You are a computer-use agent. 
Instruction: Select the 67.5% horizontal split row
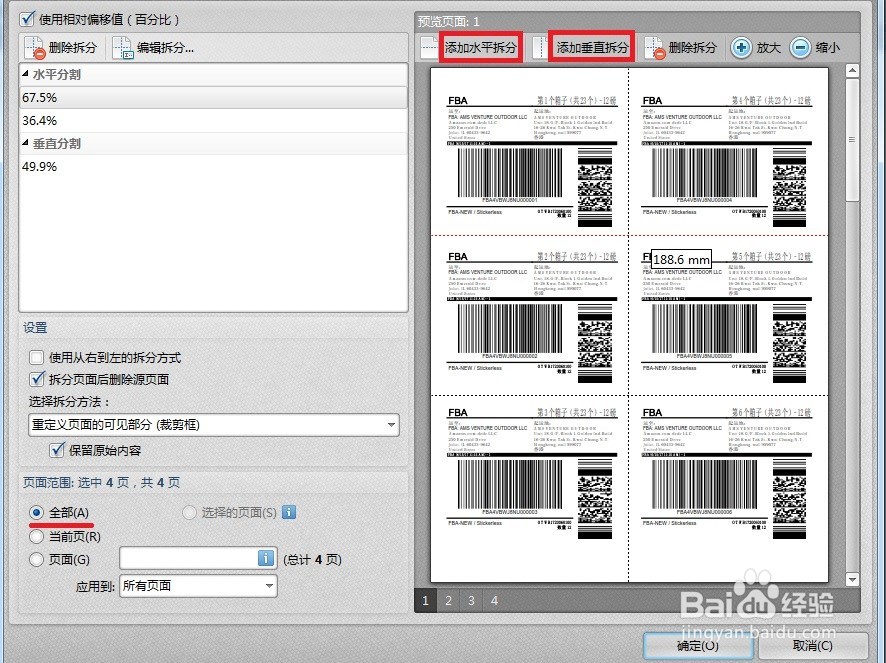click(214, 97)
